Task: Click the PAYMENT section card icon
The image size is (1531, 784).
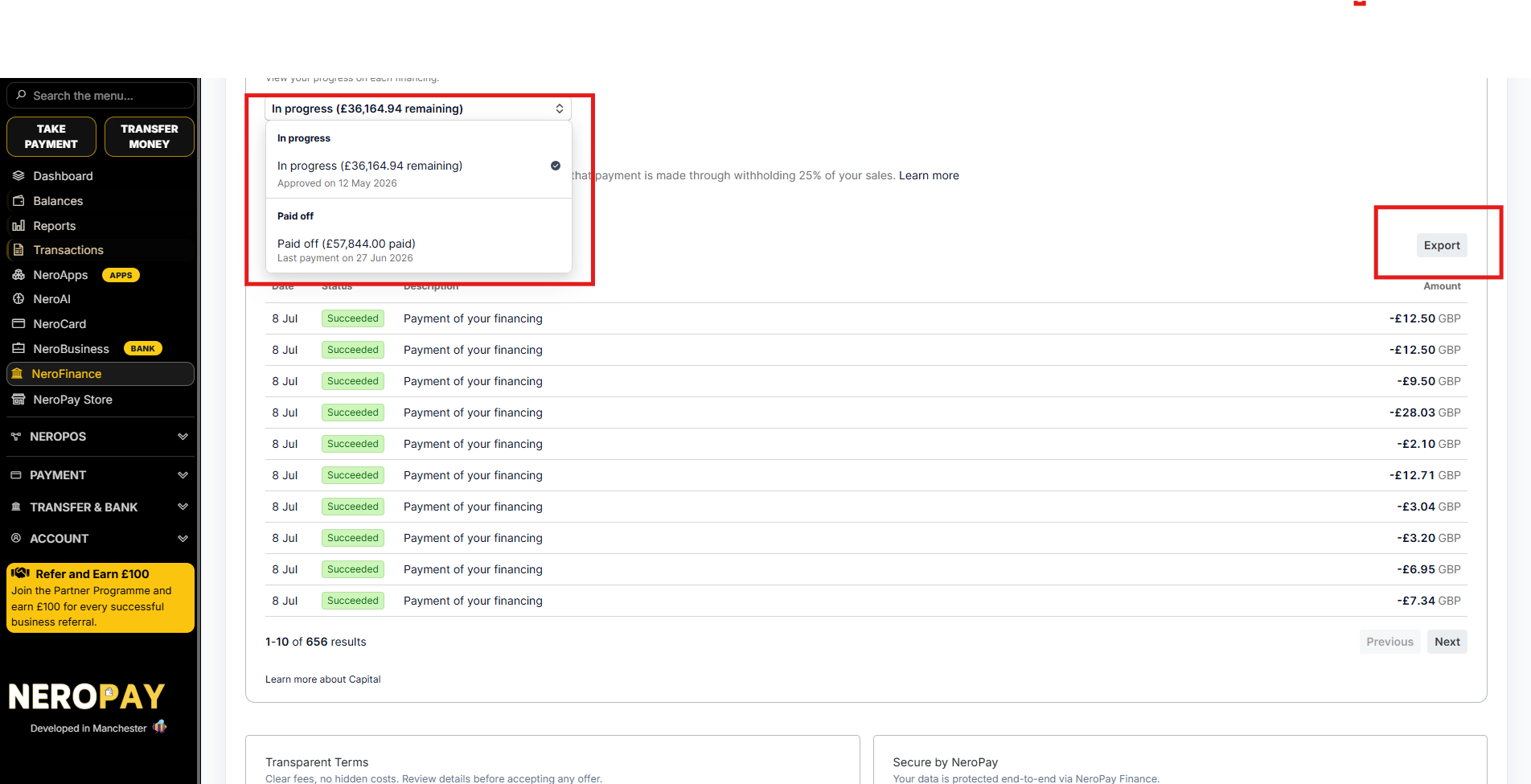Action: pos(16,475)
